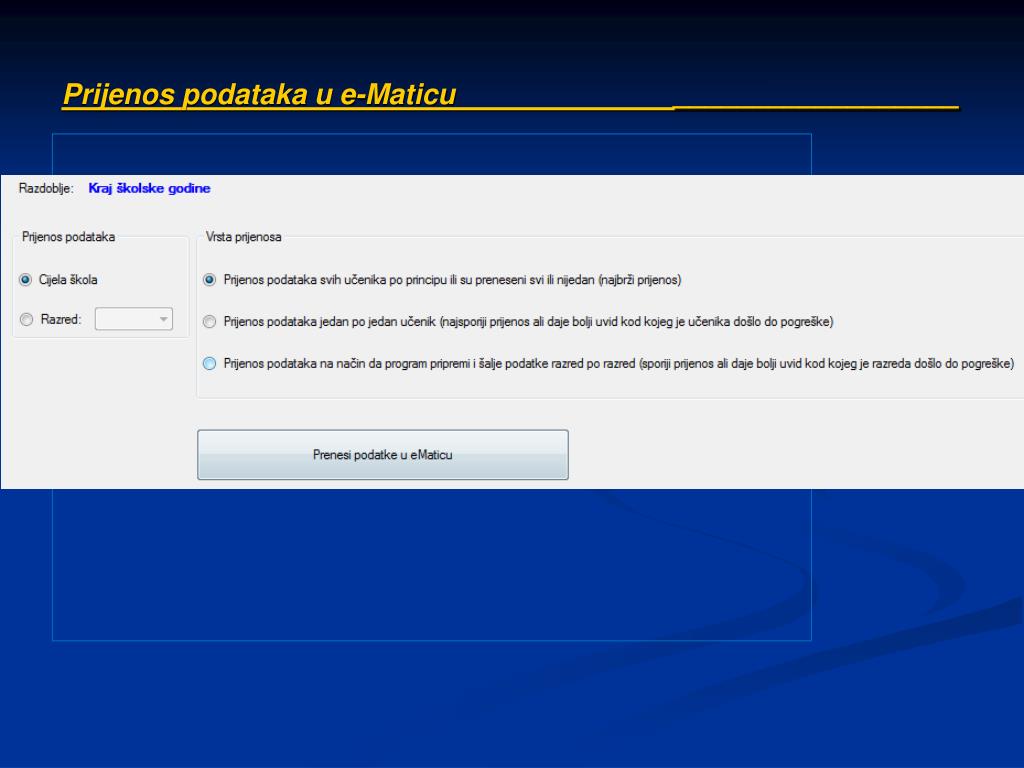This screenshot has width=1024, height=768.
Task: Choose transfer class by class option
Action: (x=210, y=363)
